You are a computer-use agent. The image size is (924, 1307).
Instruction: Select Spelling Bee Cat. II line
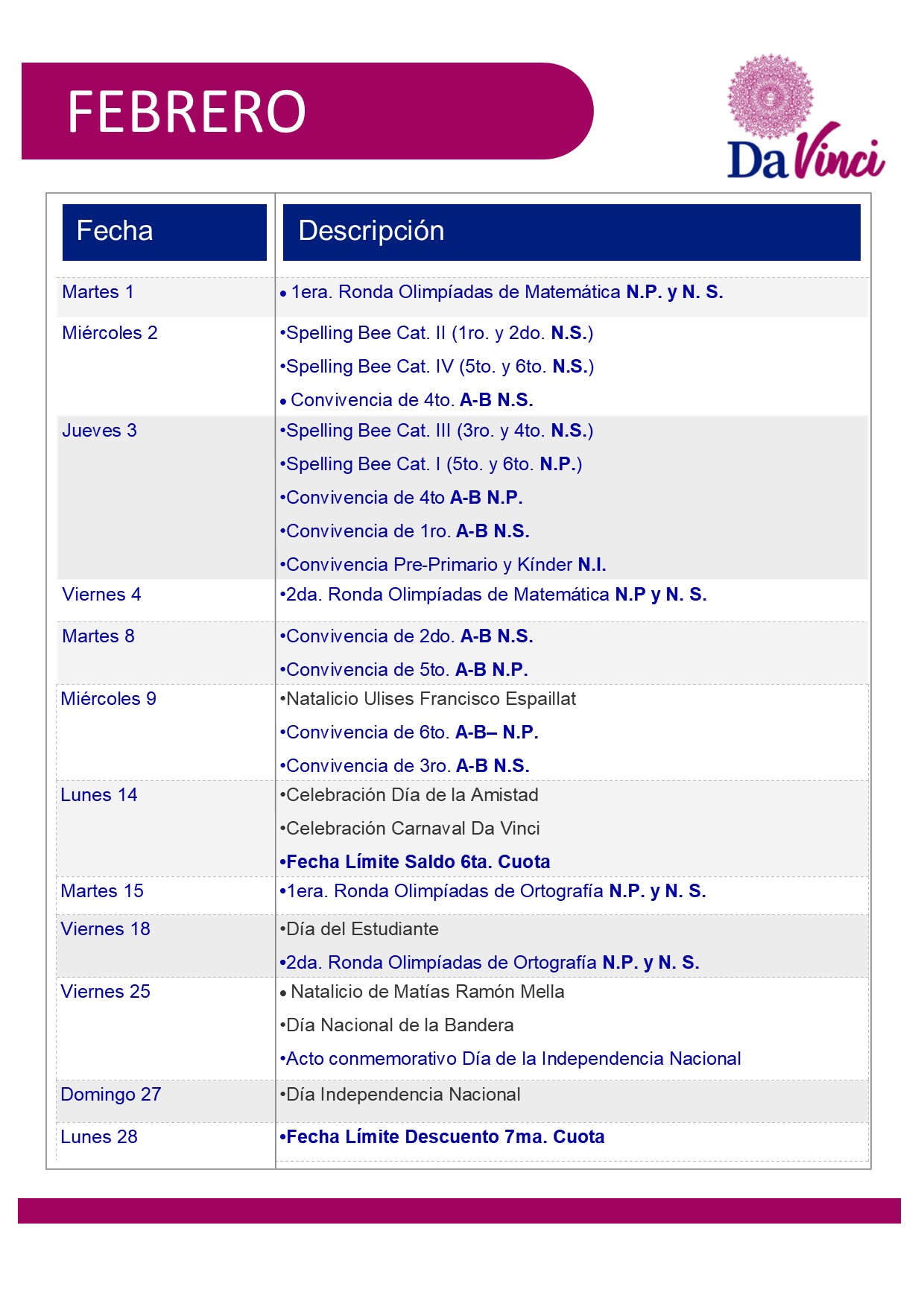pos(437,333)
